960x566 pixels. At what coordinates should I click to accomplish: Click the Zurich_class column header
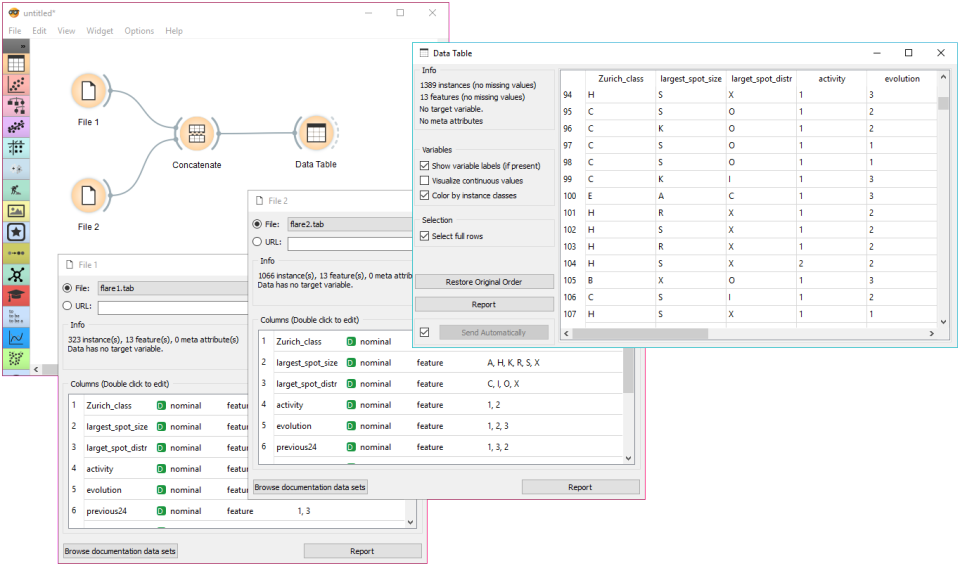tap(620, 78)
